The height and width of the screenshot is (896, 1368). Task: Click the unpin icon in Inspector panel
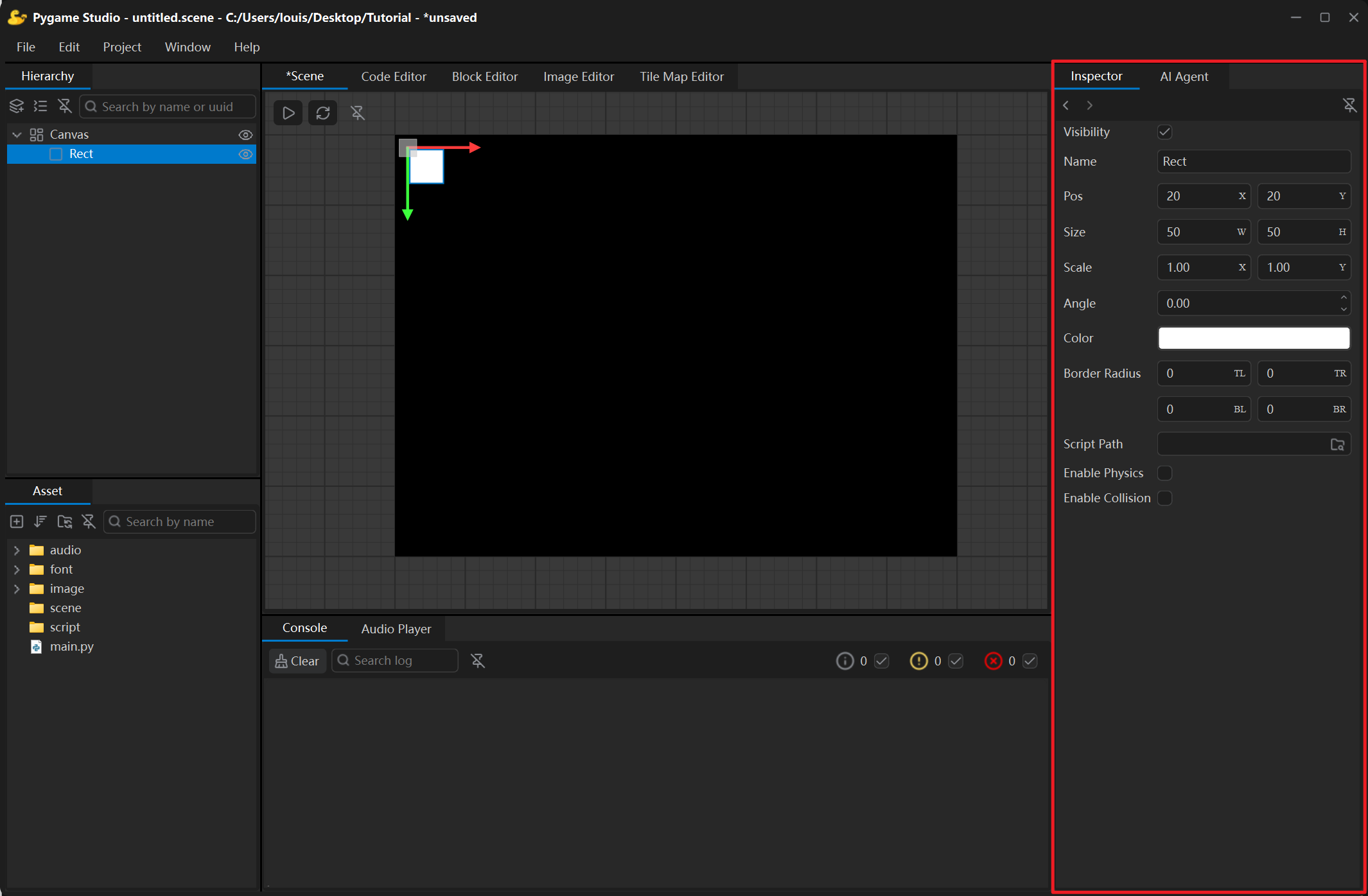(x=1350, y=105)
